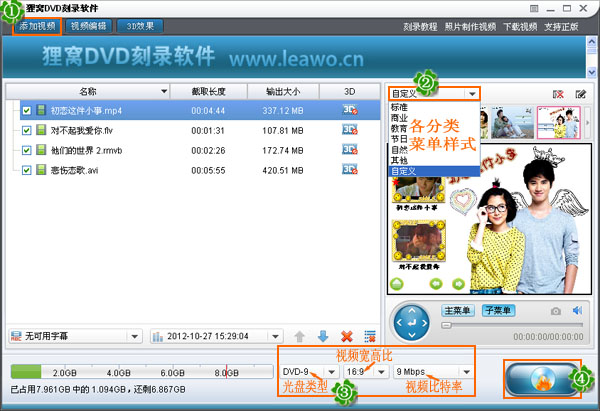Toggle checkbox for 初恋这件小事.mp4
Viewport: 600px width, 411px height.
pyautogui.click(x=26, y=111)
